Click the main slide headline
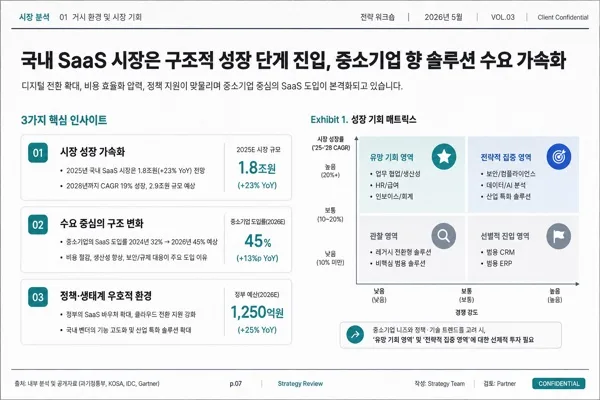Image resolution: width=600 pixels, height=400 pixels. pos(293,60)
